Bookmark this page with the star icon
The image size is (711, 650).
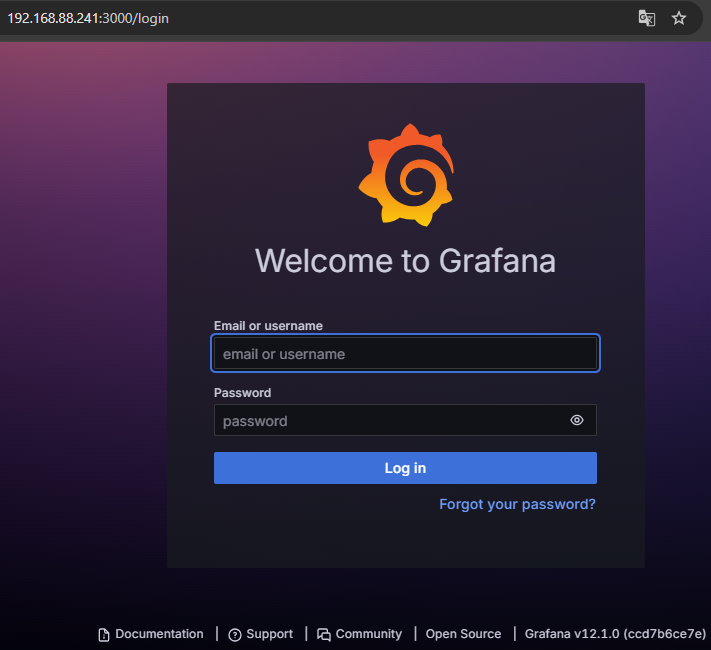pyautogui.click(x=679, y=18)
